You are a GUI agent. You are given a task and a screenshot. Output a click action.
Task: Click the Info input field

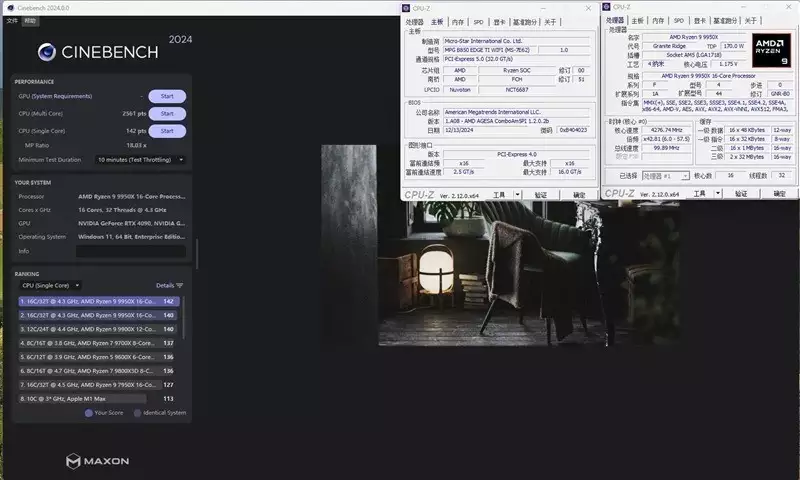click(x=131, y=251)
